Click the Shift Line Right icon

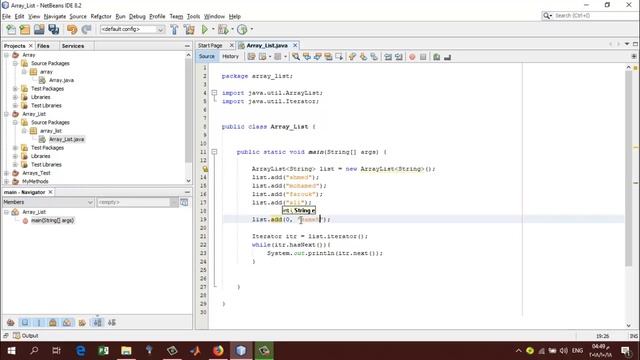click(399, 57)
